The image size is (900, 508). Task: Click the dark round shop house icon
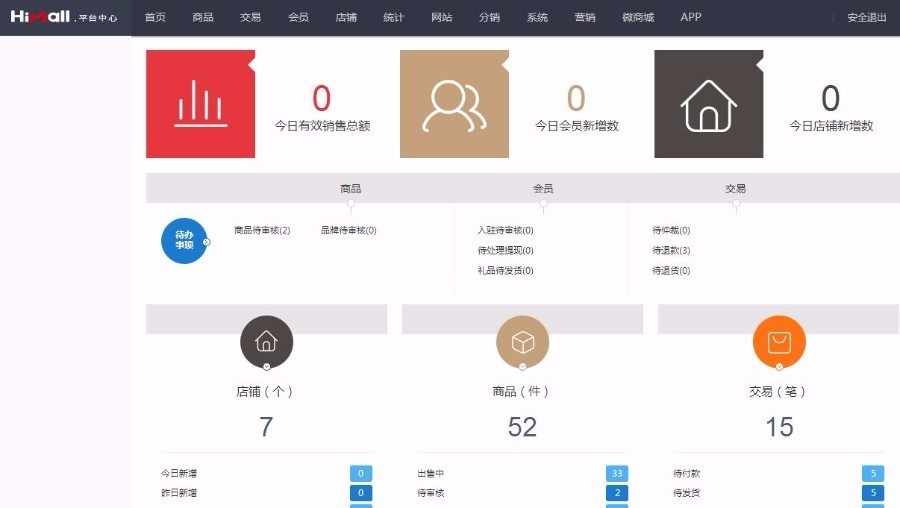[x=266, y=342]
